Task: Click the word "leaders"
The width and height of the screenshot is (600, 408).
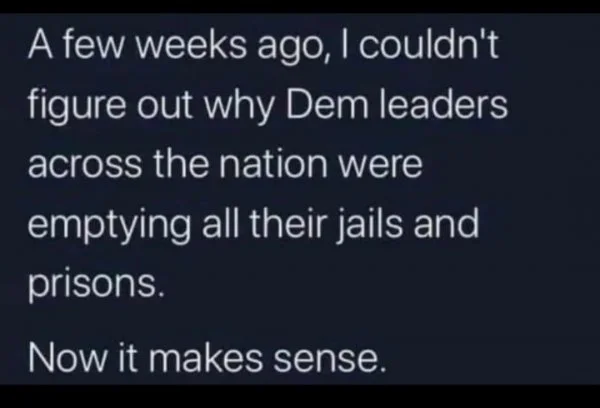Action: [443, 103]
